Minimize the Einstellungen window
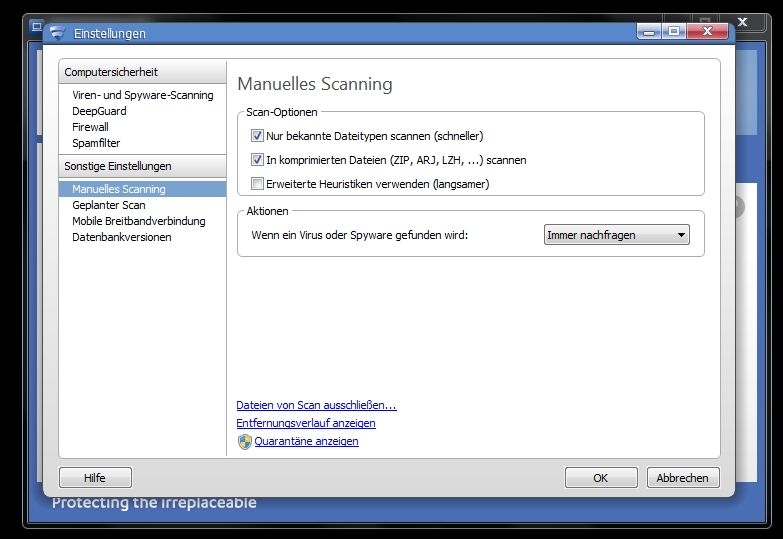 pyautogui.click(x=649, y=32)
